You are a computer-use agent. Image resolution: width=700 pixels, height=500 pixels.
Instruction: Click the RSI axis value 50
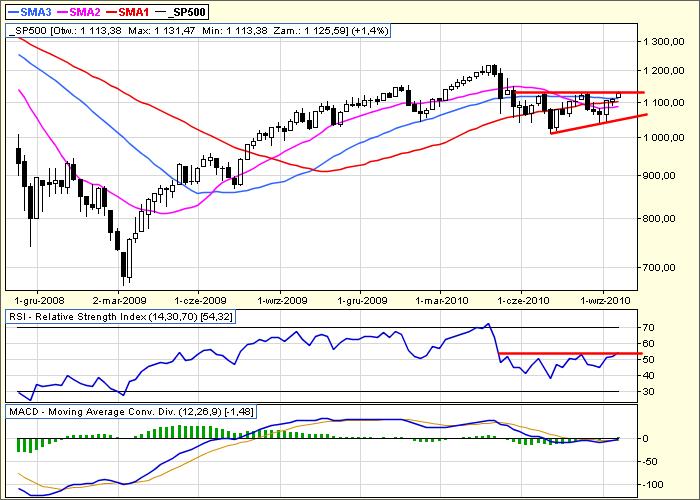[x=648, y=359]
